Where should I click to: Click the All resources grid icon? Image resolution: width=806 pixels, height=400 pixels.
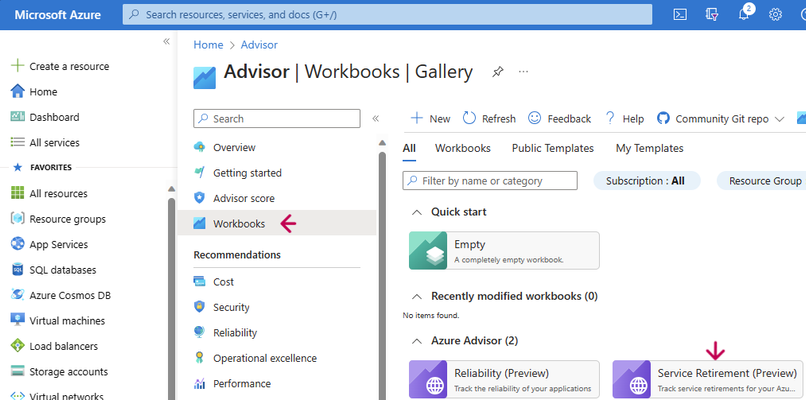click(x=17, y=193)
